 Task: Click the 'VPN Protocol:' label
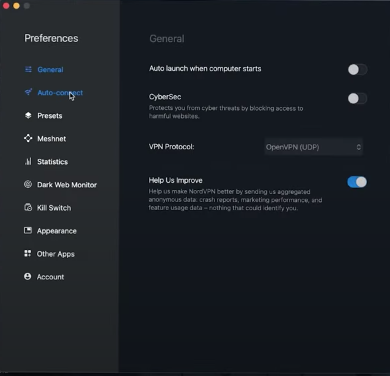(171, 147)
